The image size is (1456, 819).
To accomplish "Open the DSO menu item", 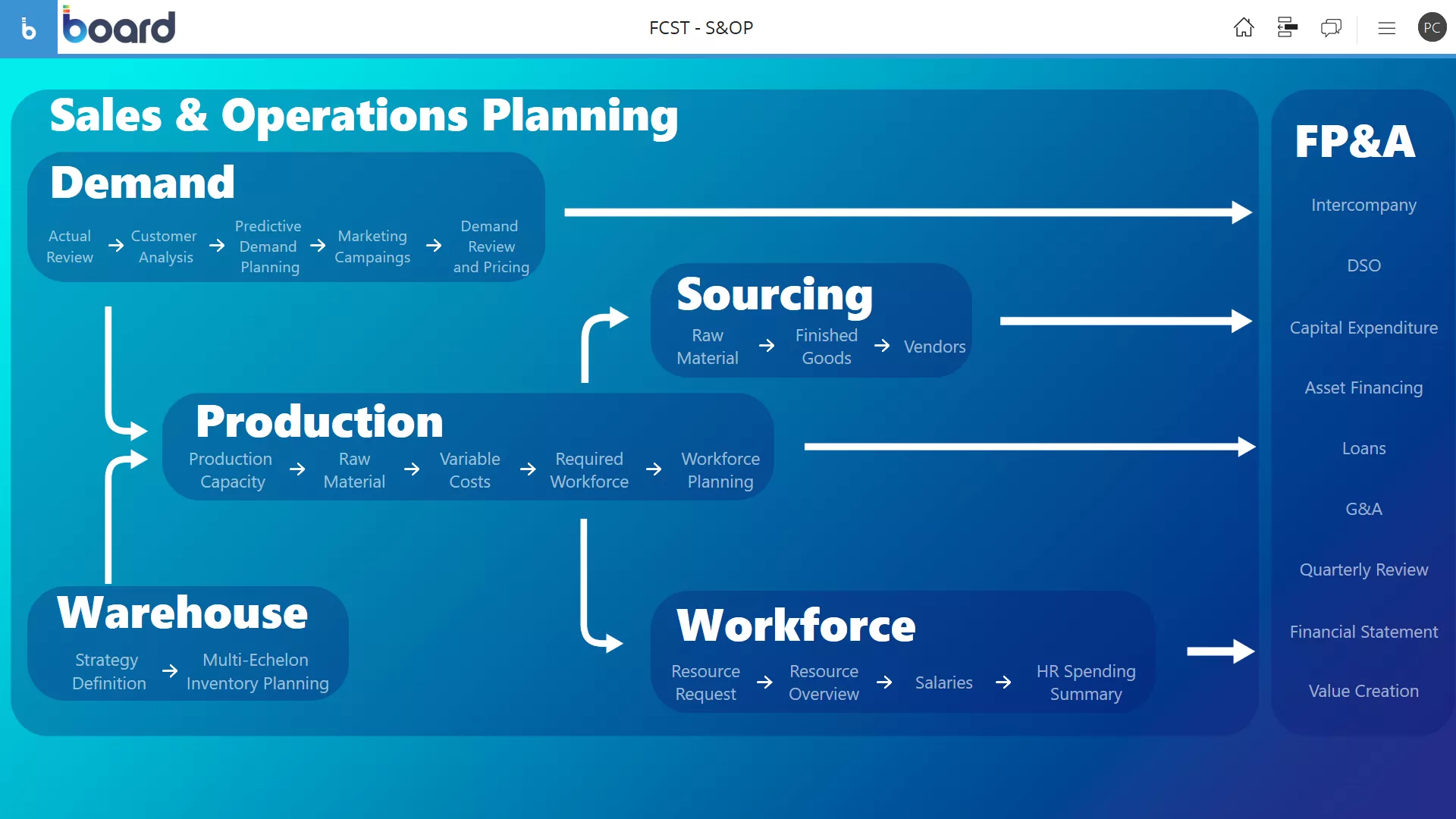I will pos(1364,266).
